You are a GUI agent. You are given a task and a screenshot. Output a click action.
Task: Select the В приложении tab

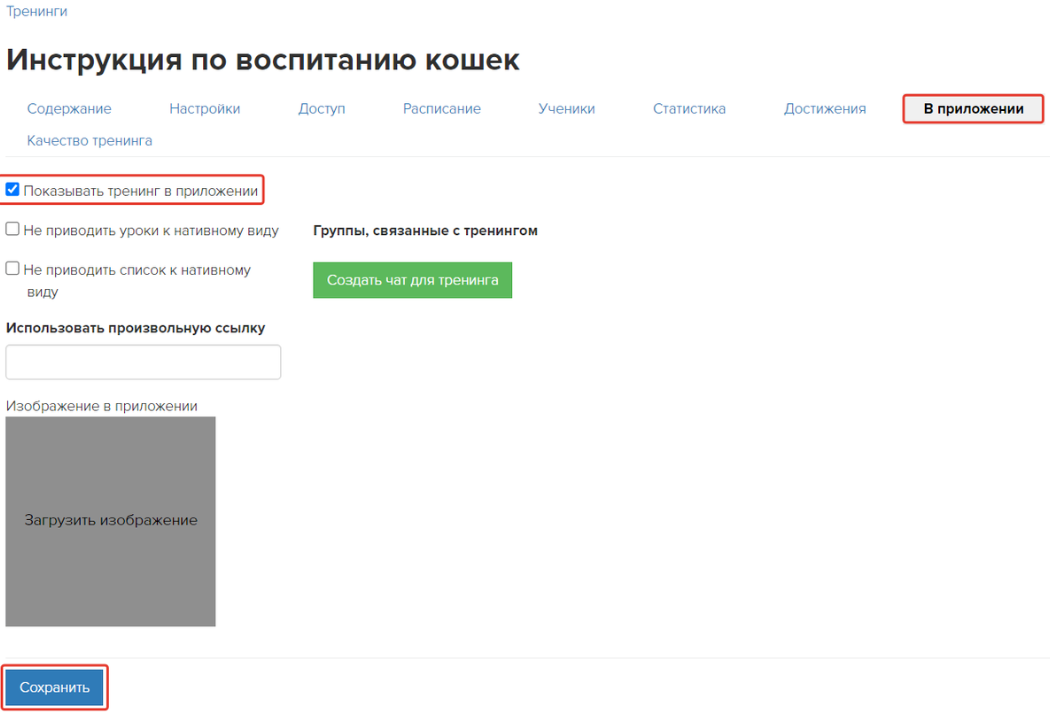(x=973, y=109)
